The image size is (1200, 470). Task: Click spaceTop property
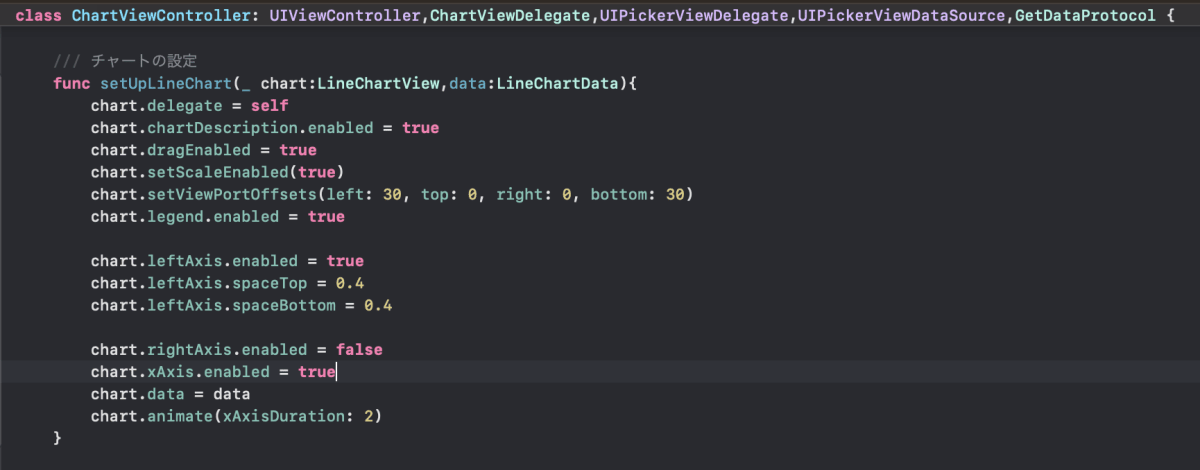(272, 283)
